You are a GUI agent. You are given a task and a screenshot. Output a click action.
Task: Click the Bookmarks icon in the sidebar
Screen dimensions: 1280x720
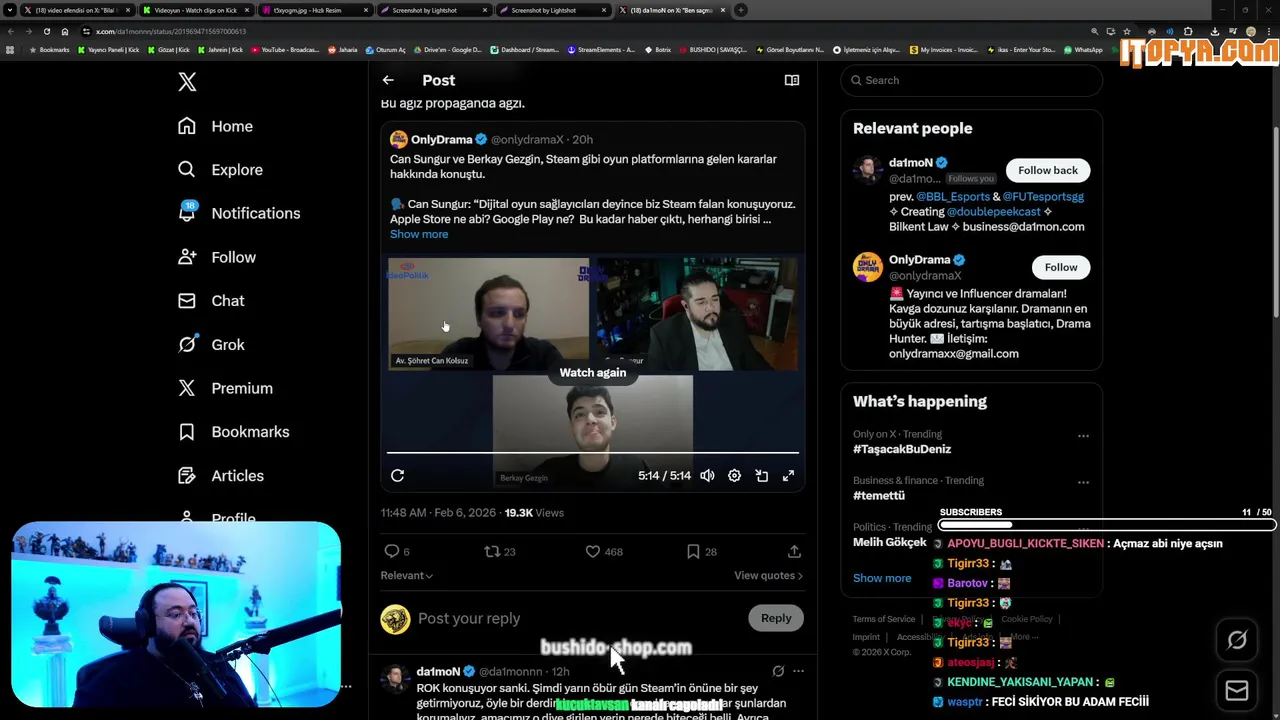(x=187, y=432)
